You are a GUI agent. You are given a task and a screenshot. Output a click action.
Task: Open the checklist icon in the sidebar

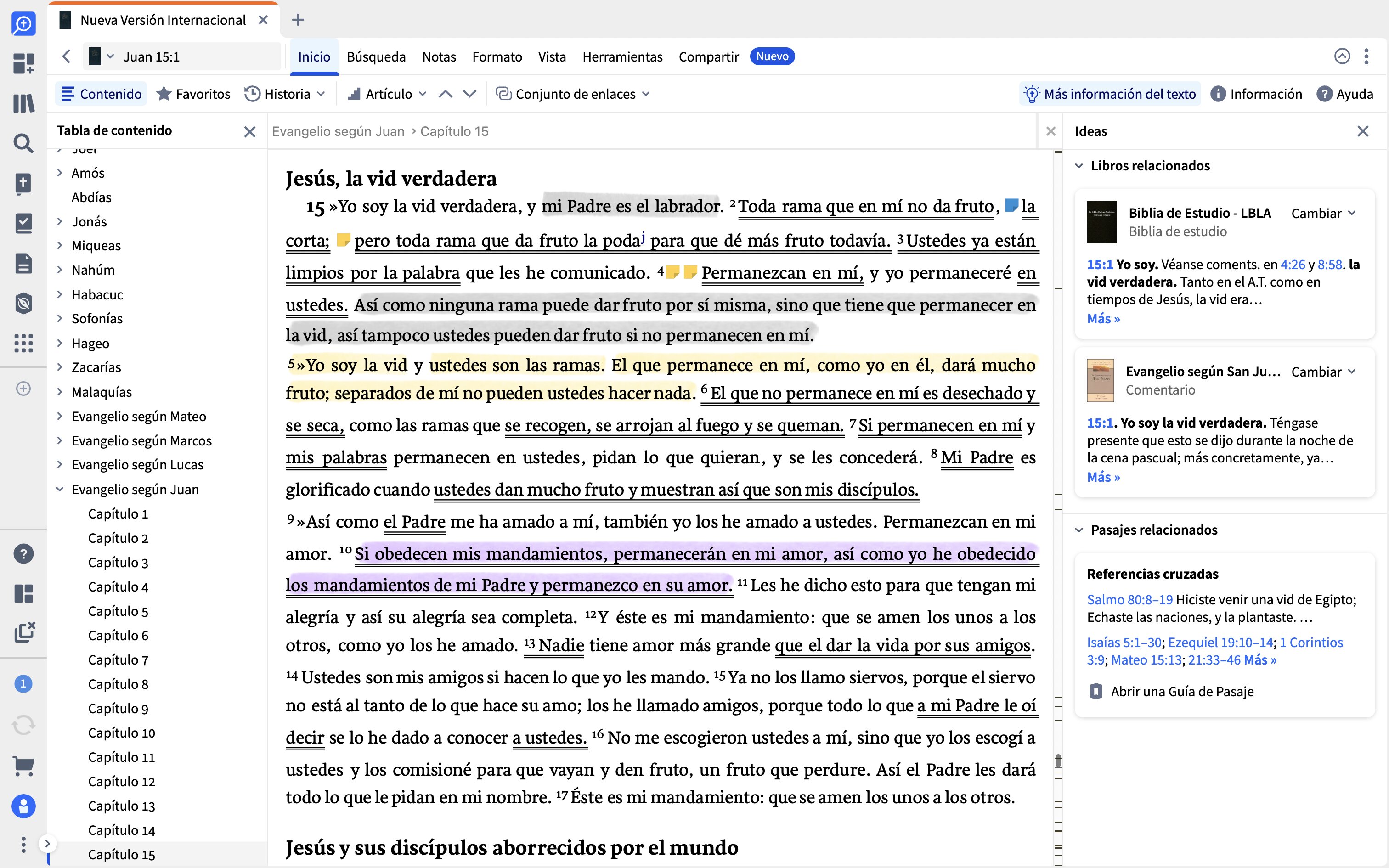click(x=23, y=223)
